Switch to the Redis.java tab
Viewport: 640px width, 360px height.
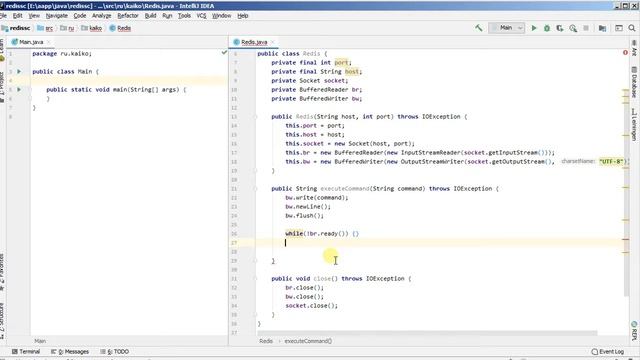point(253,42)
